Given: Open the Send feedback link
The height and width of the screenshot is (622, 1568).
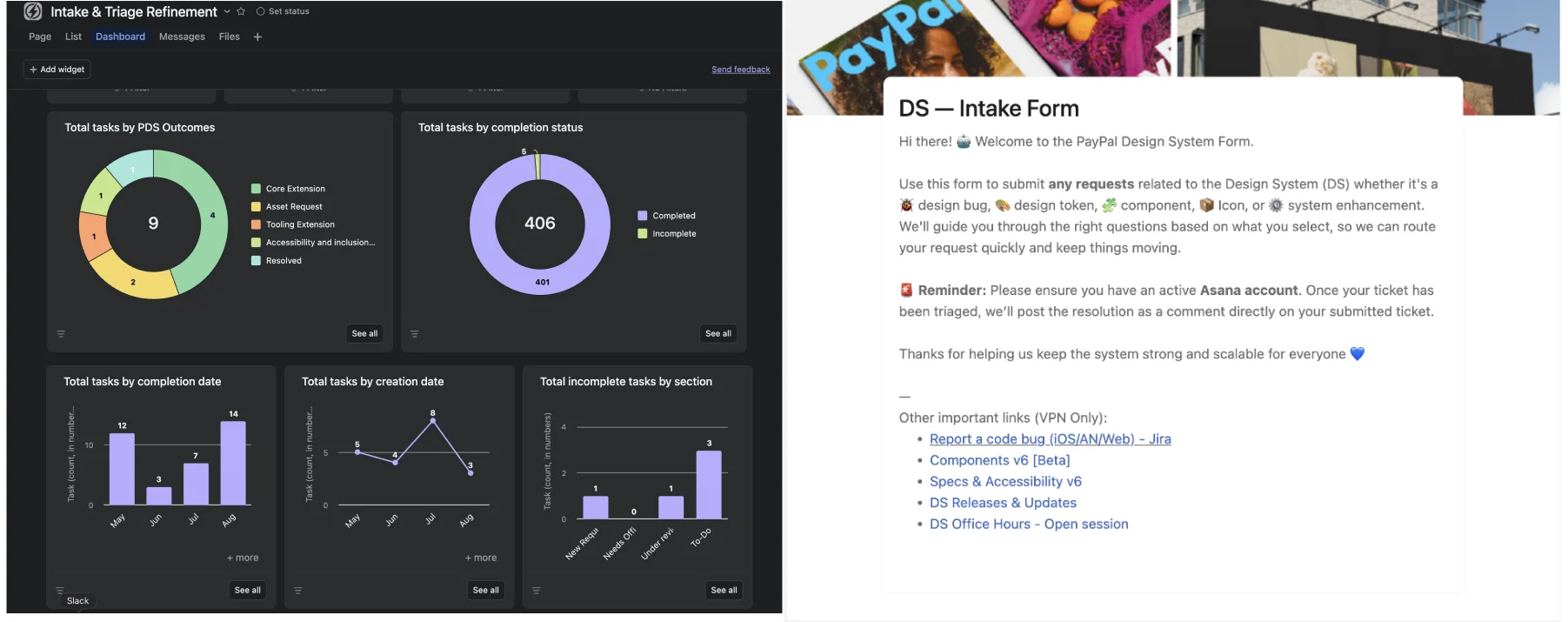Looking at the screenshot, I should [741, 70].
